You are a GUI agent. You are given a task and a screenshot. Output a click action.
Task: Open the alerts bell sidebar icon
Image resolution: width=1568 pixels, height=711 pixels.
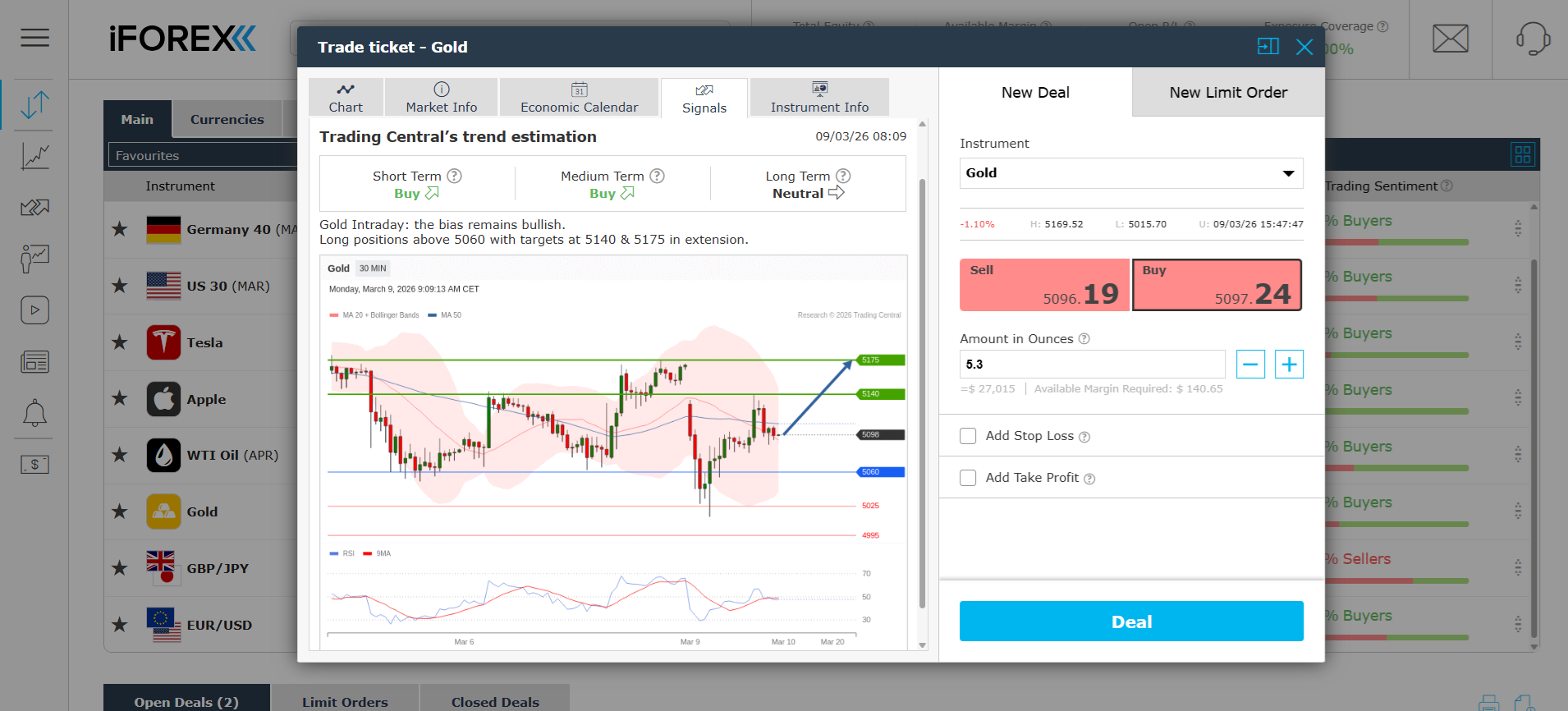click(34, 413)
